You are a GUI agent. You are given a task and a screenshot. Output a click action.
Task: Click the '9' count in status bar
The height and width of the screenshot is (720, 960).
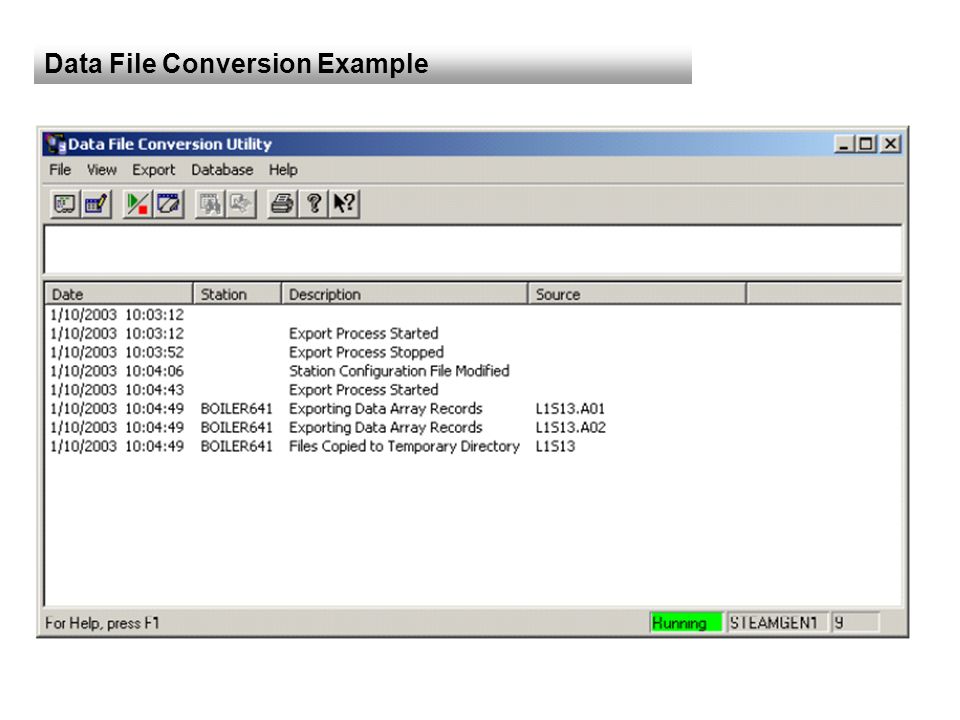pyautogui.click(x=855, y=623)
